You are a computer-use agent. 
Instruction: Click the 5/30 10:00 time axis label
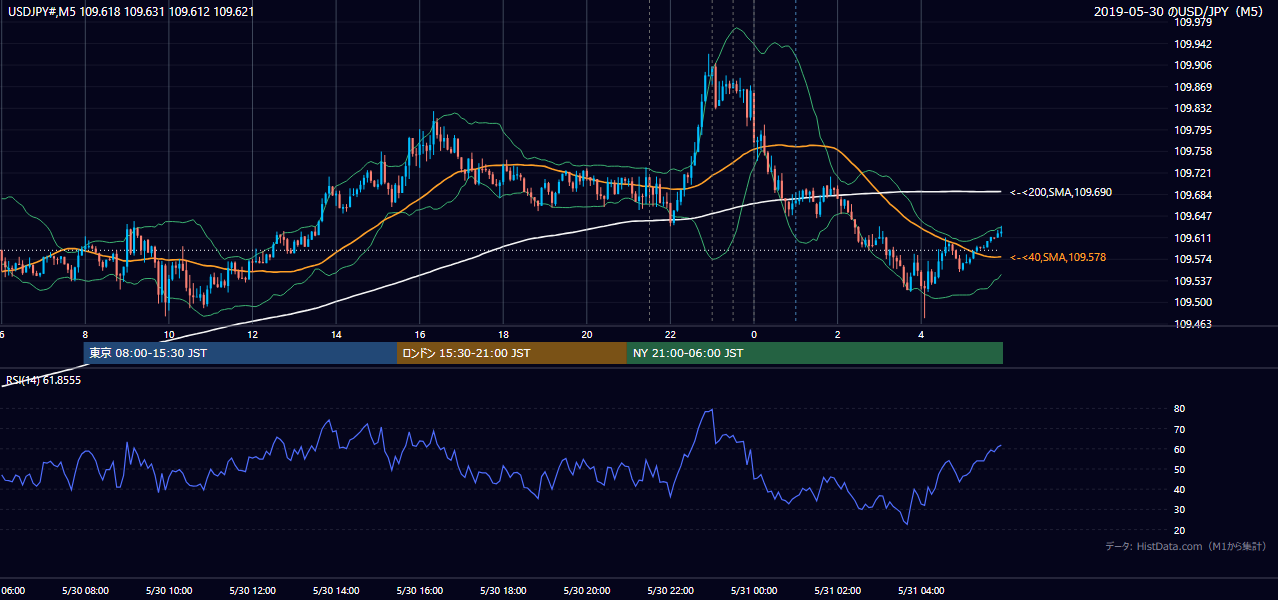pyautogui.click(x=169, y=591)
